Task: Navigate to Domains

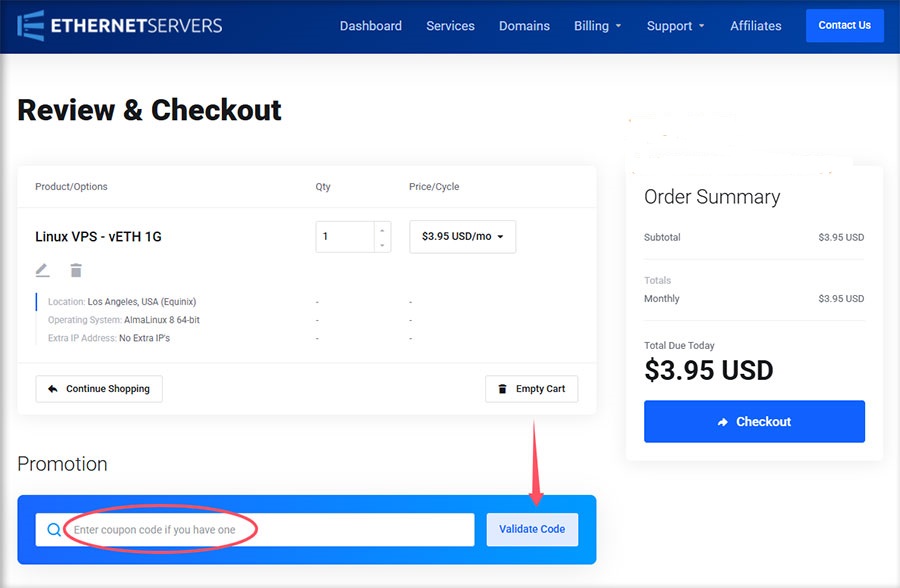Action: point(524,26)
